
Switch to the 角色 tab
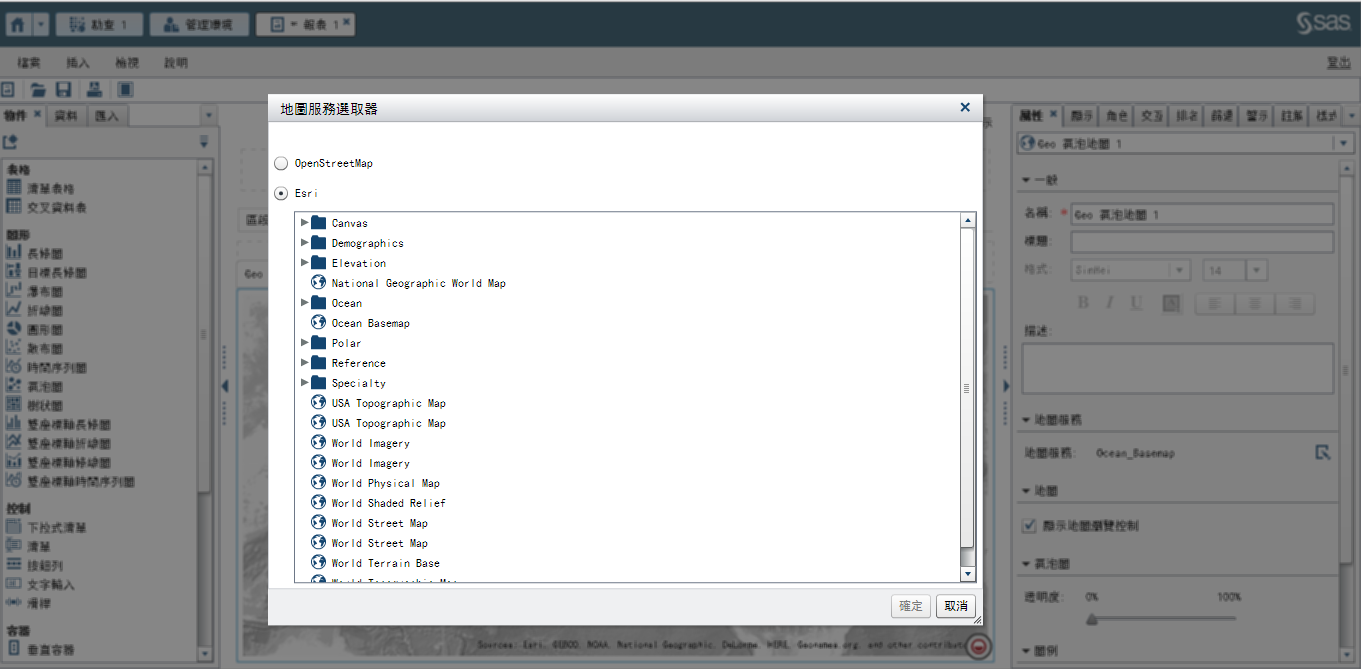point(1118,116)
